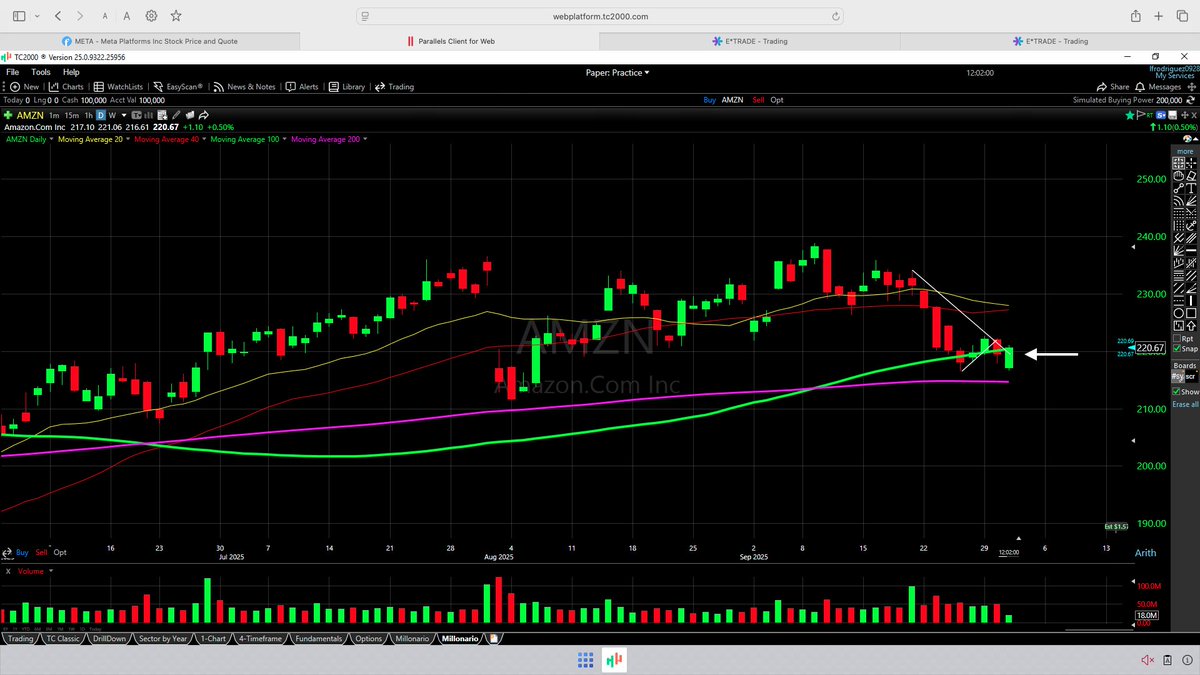Open the File menu

click(x=12, y=72)
